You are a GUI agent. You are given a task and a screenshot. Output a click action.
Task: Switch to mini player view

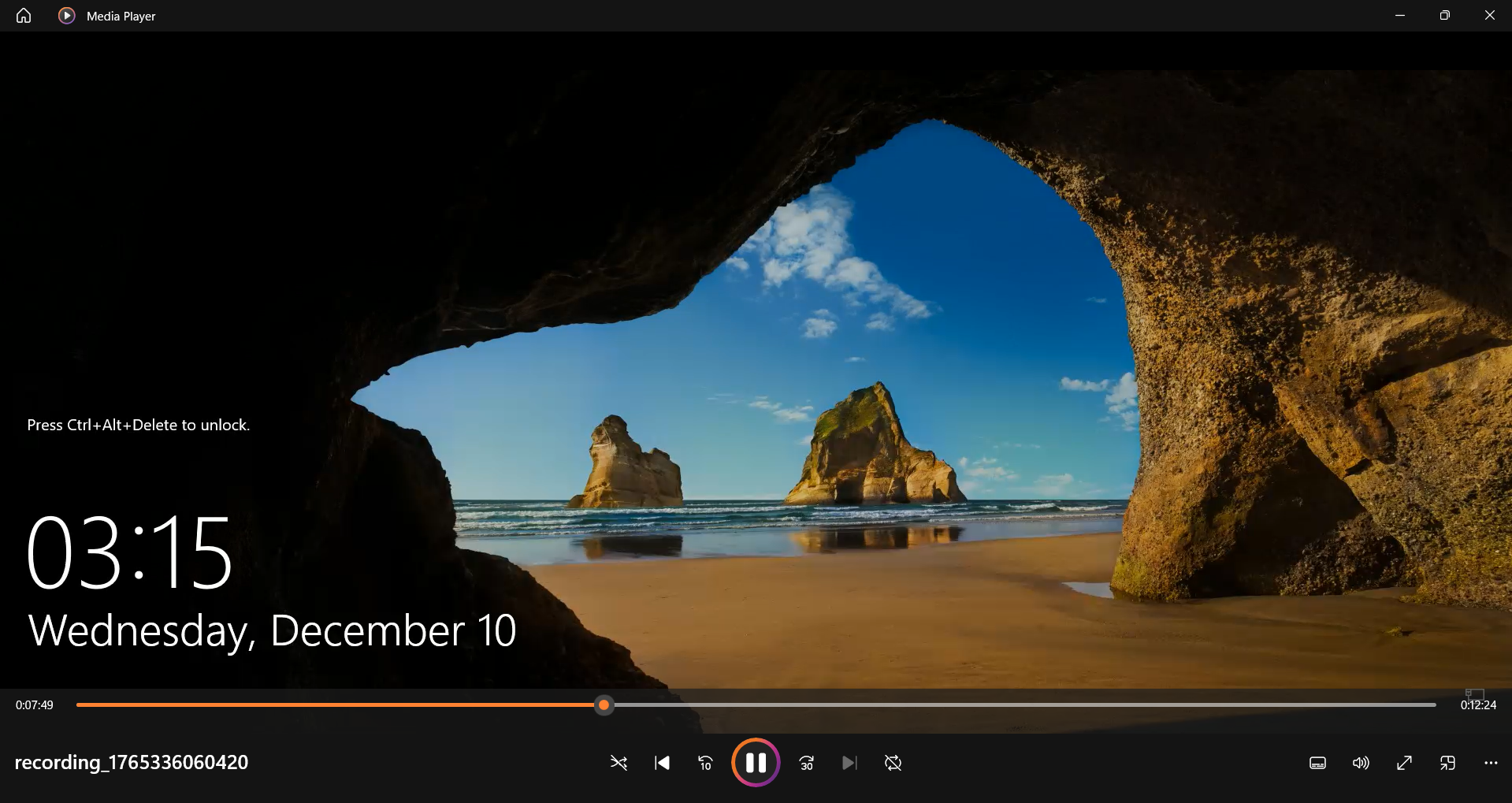tap(1447, 763)
